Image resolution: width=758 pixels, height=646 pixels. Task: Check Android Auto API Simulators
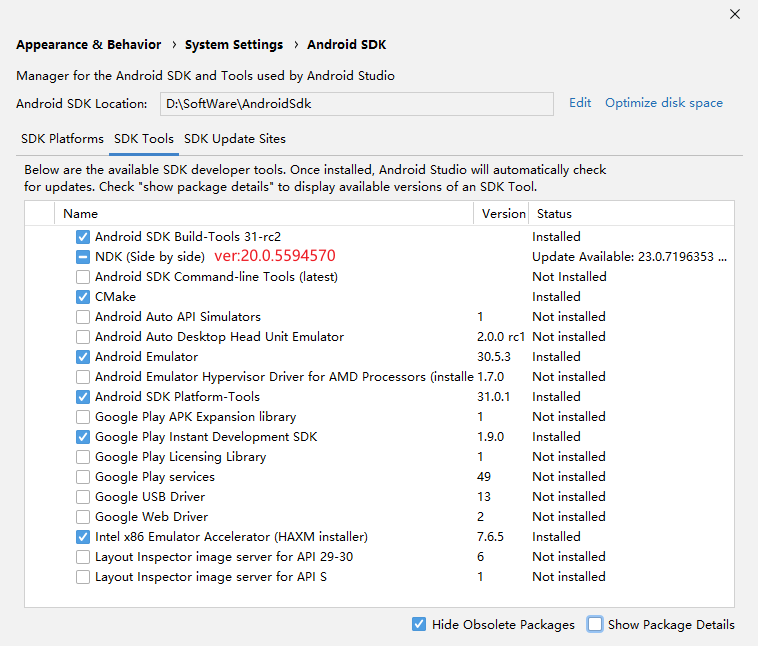pyautogui.click(x=83, y=317)
